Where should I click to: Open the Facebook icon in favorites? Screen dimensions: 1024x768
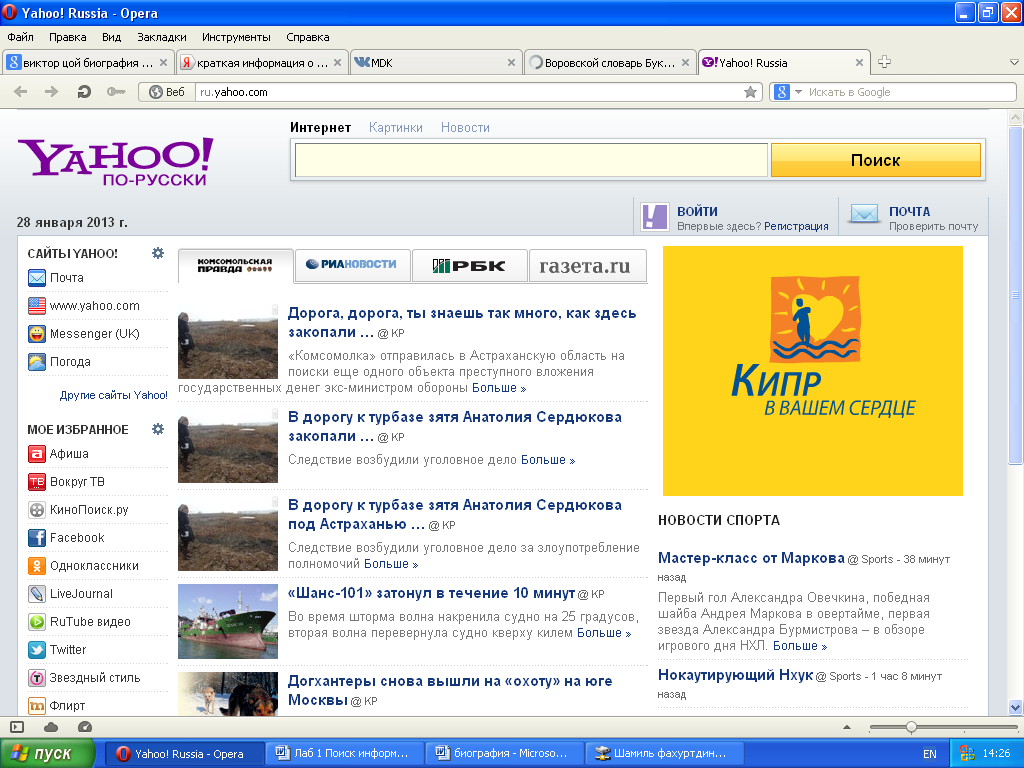[x=37, y=537]
